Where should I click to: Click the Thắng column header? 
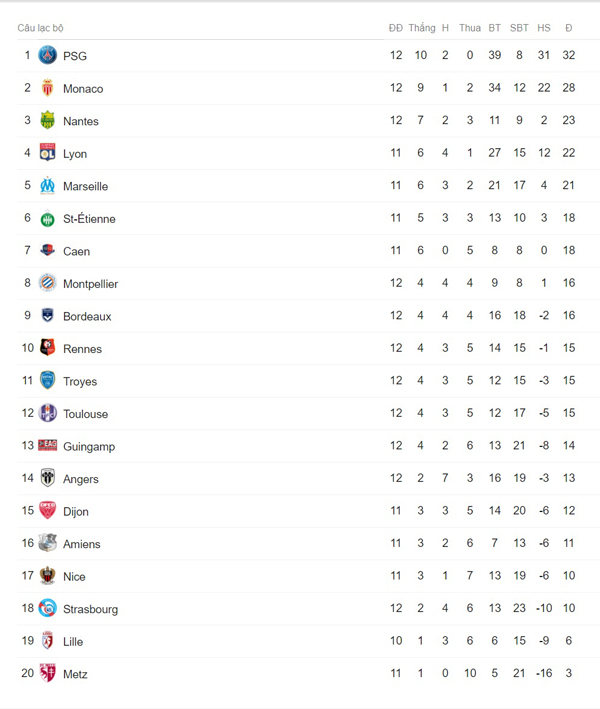click(422, 28)
